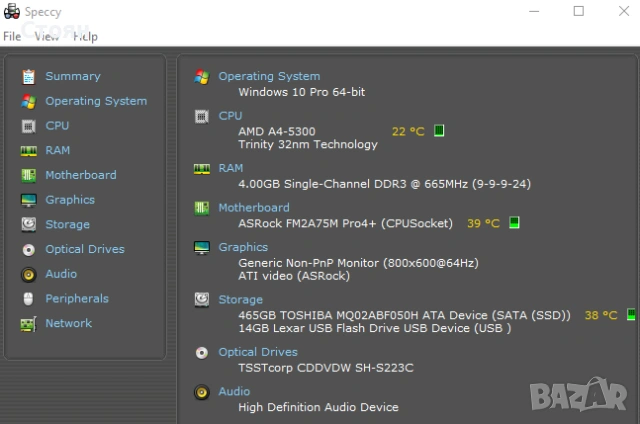The height and width of the screenshot is (424, 640).
Task: Click the Audio speaker icon in main panel
Action: (x=202, y=392)
